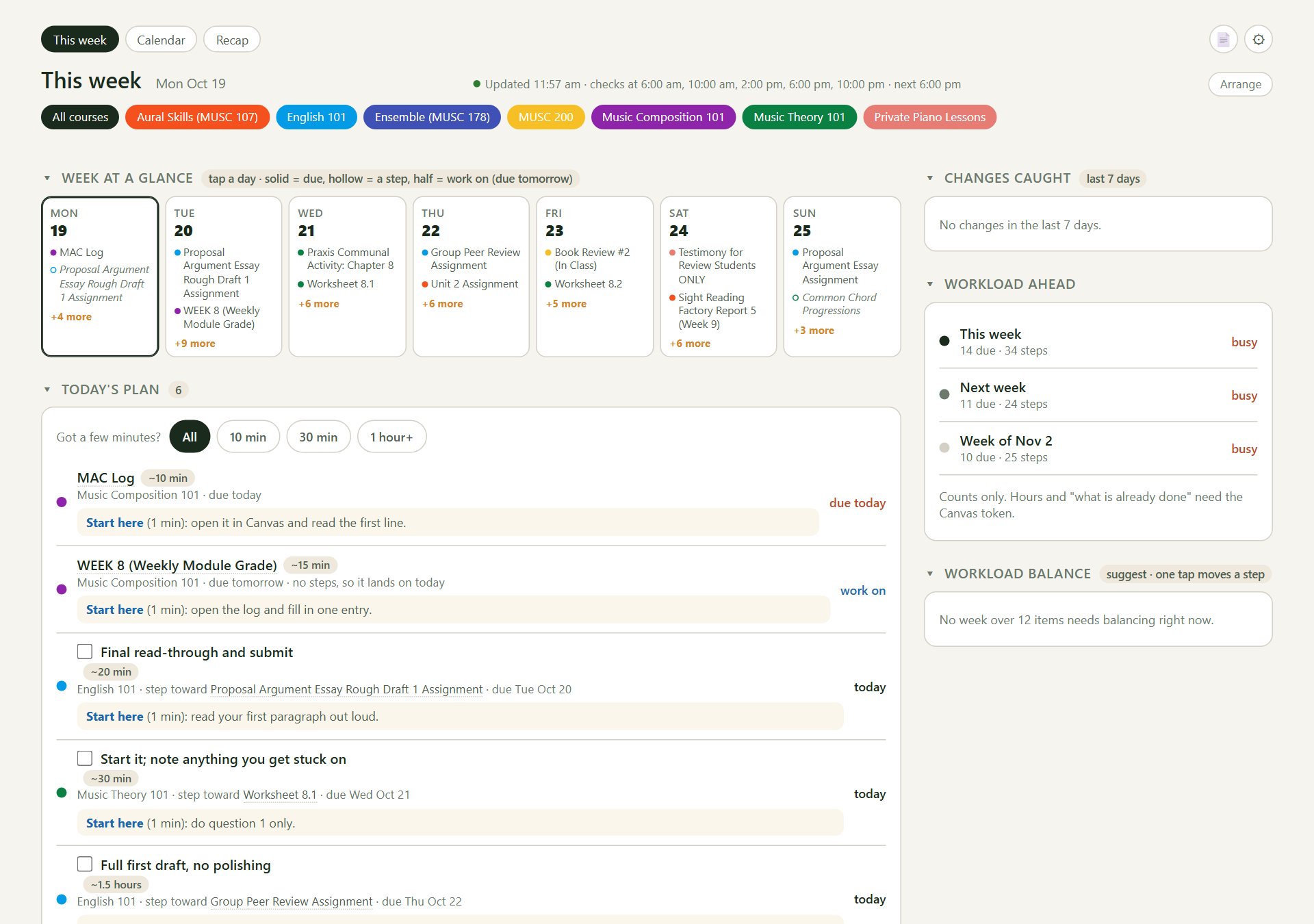Click the gray dot beside Next week workload
1314x924 pixels.
point(944,394)
